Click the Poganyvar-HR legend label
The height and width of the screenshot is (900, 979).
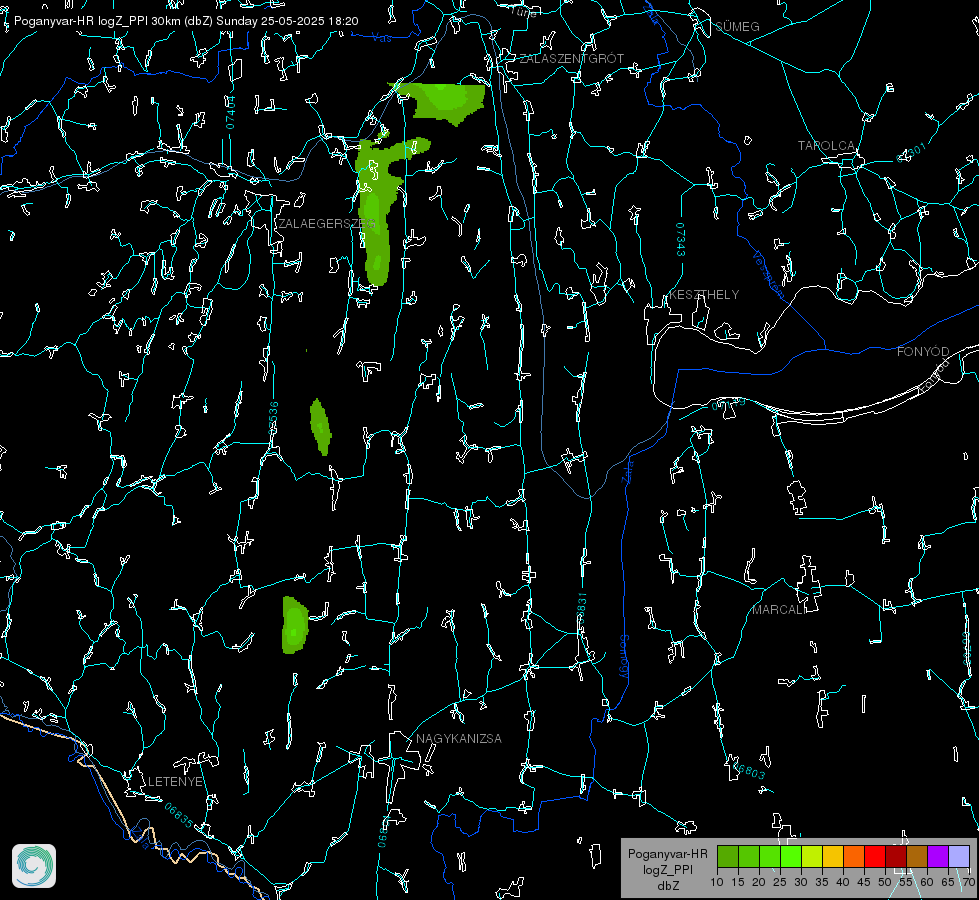point(667,854)
